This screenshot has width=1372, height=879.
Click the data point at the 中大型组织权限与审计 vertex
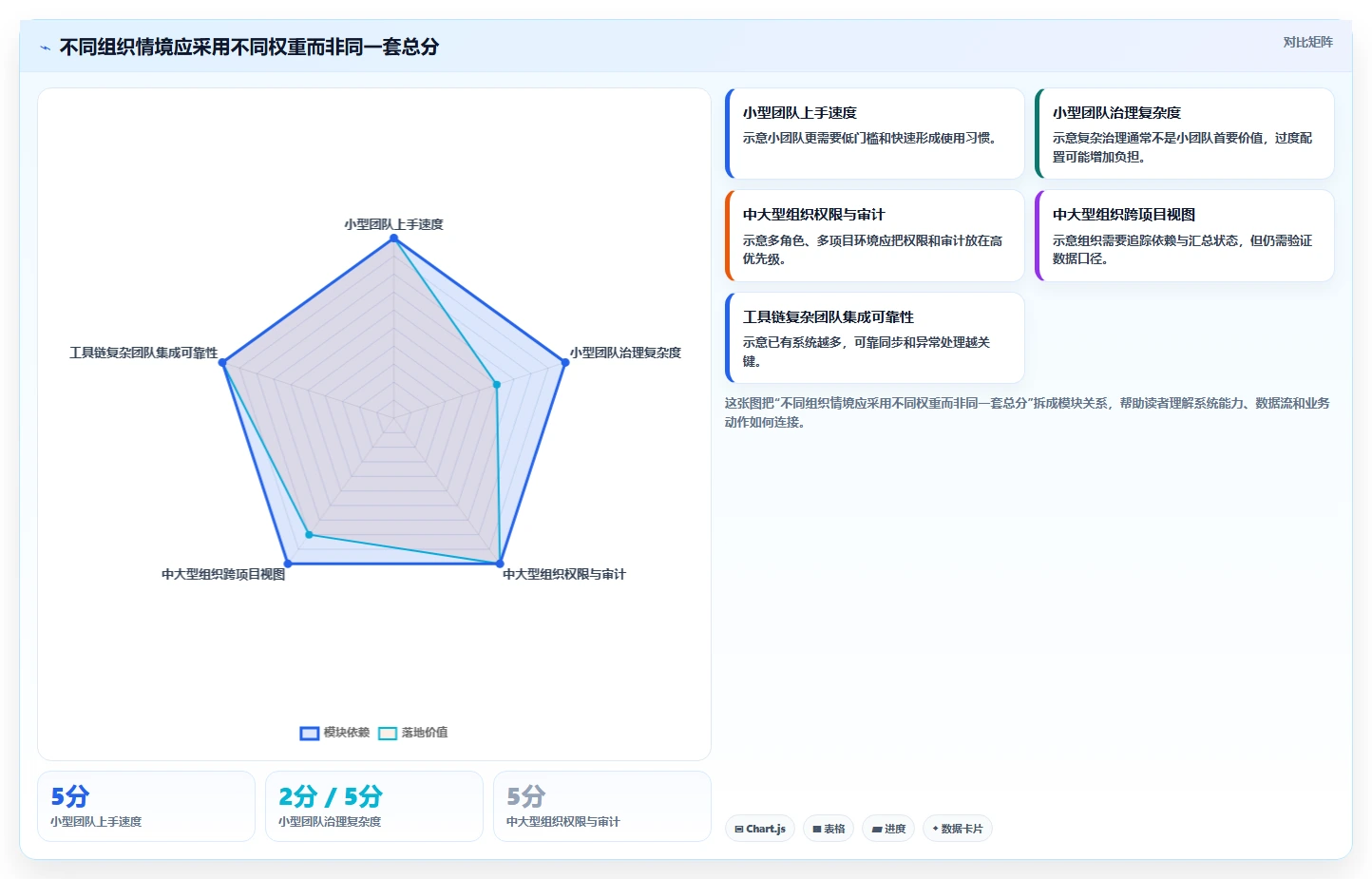point(500,564)
